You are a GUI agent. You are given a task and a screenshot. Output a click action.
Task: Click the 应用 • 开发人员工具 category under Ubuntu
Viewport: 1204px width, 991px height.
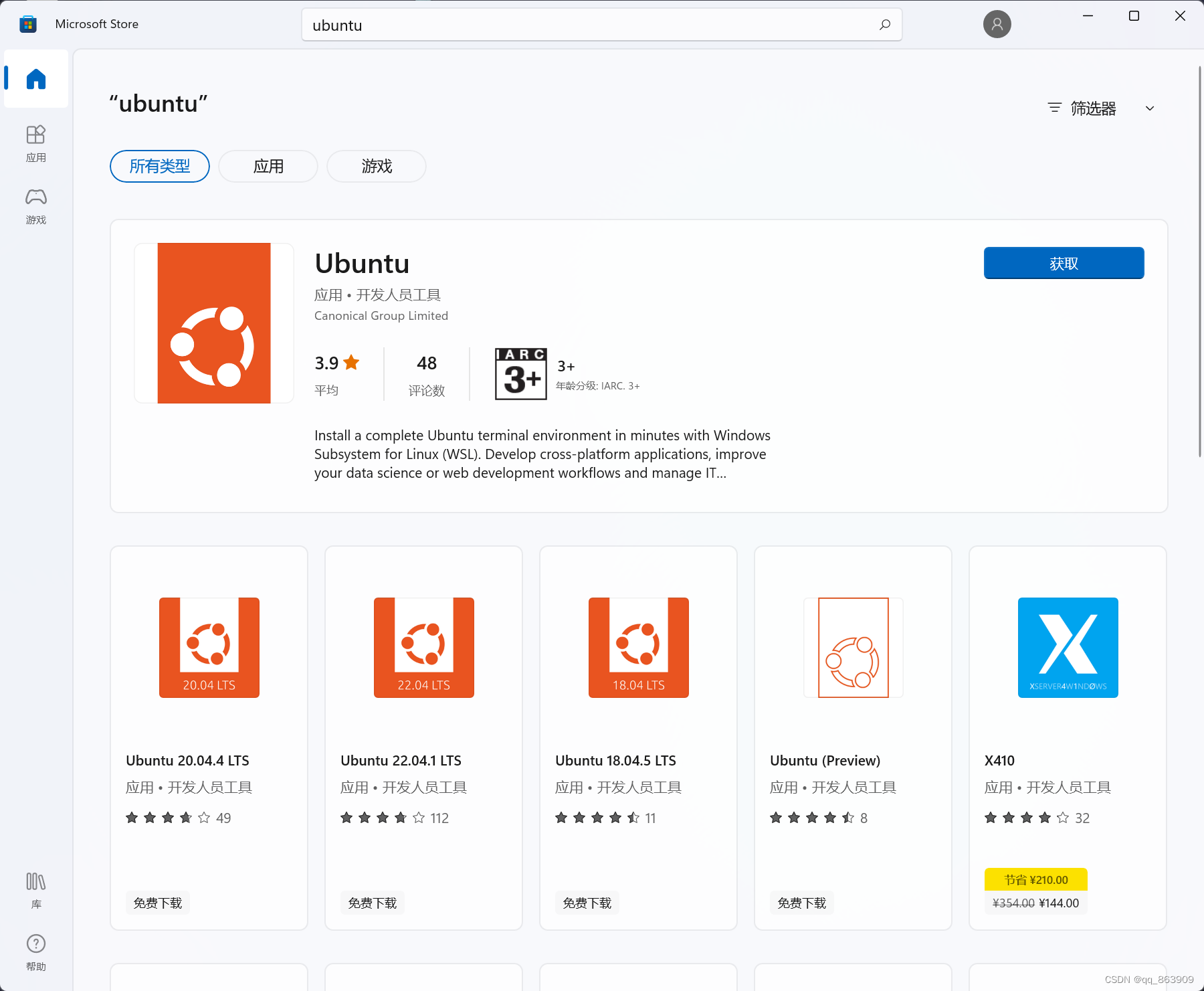coord(377,295)
